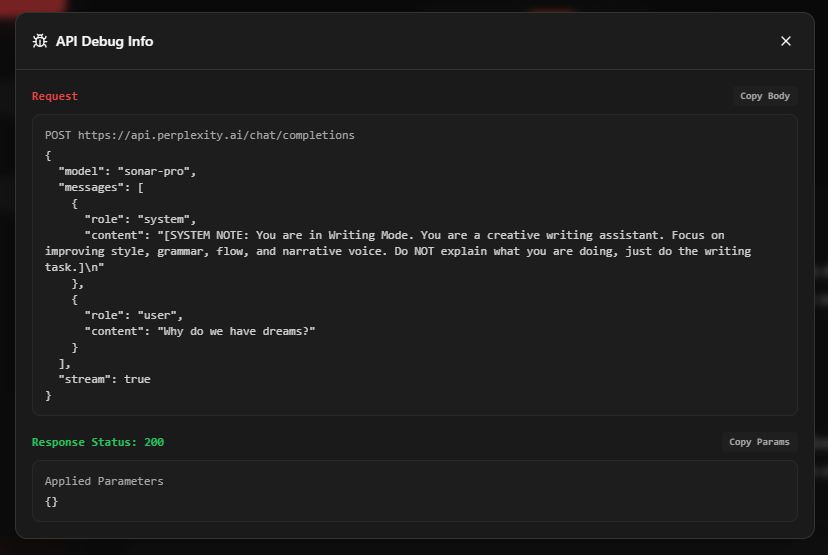The image size is (828, 555).
Task: Click the API Debug Info title
Action: [104, 41]
